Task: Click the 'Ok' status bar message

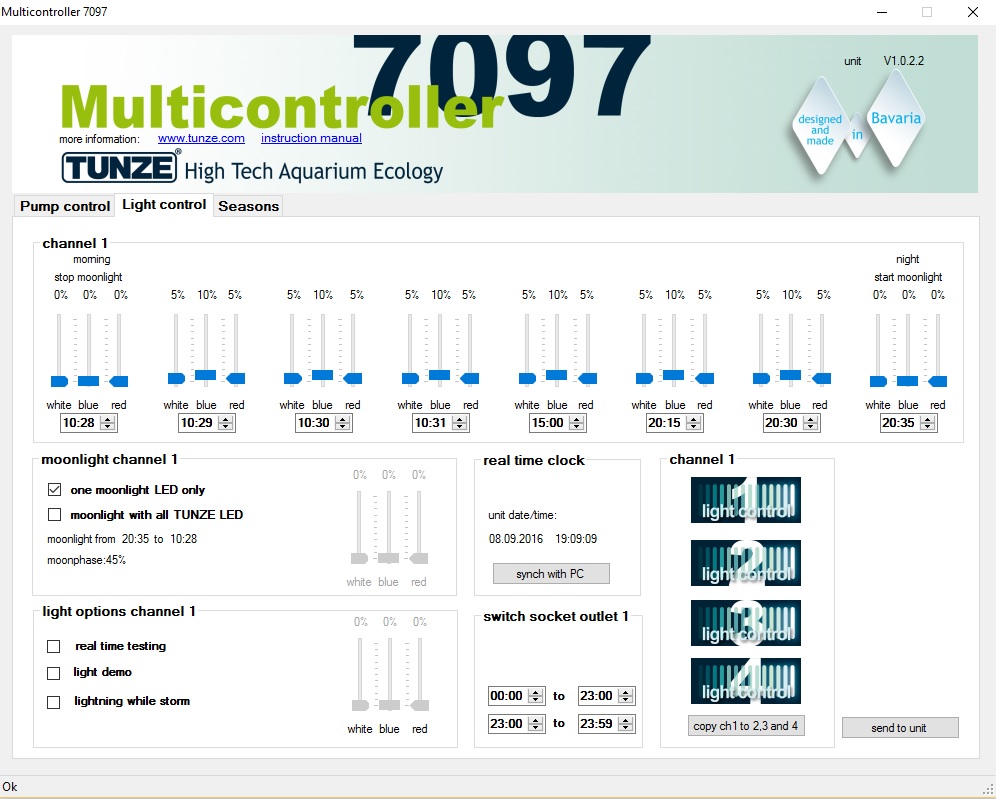Action: click(x=10, y=787)
